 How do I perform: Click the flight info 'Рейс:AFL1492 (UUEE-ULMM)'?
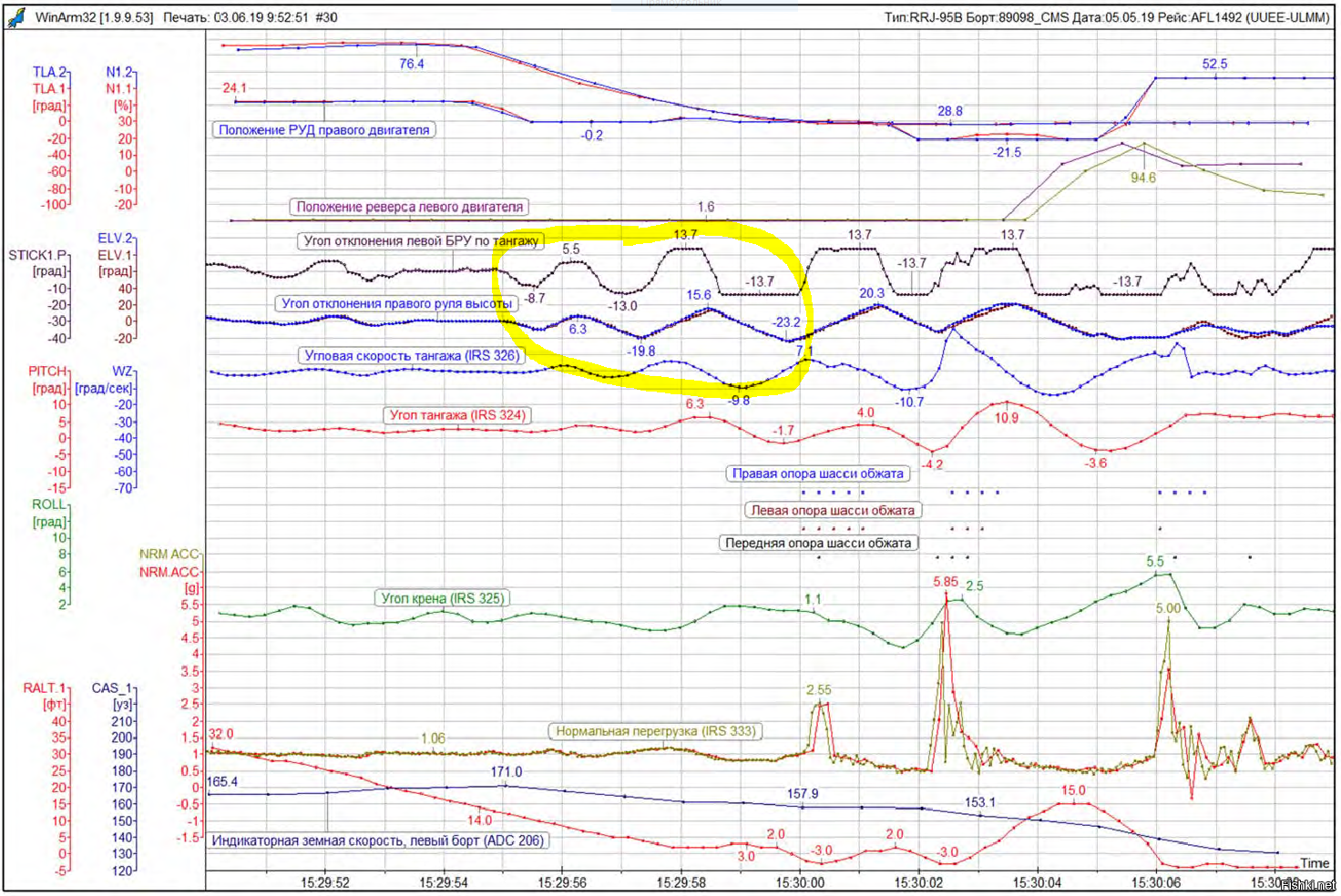click(1244, 17)
